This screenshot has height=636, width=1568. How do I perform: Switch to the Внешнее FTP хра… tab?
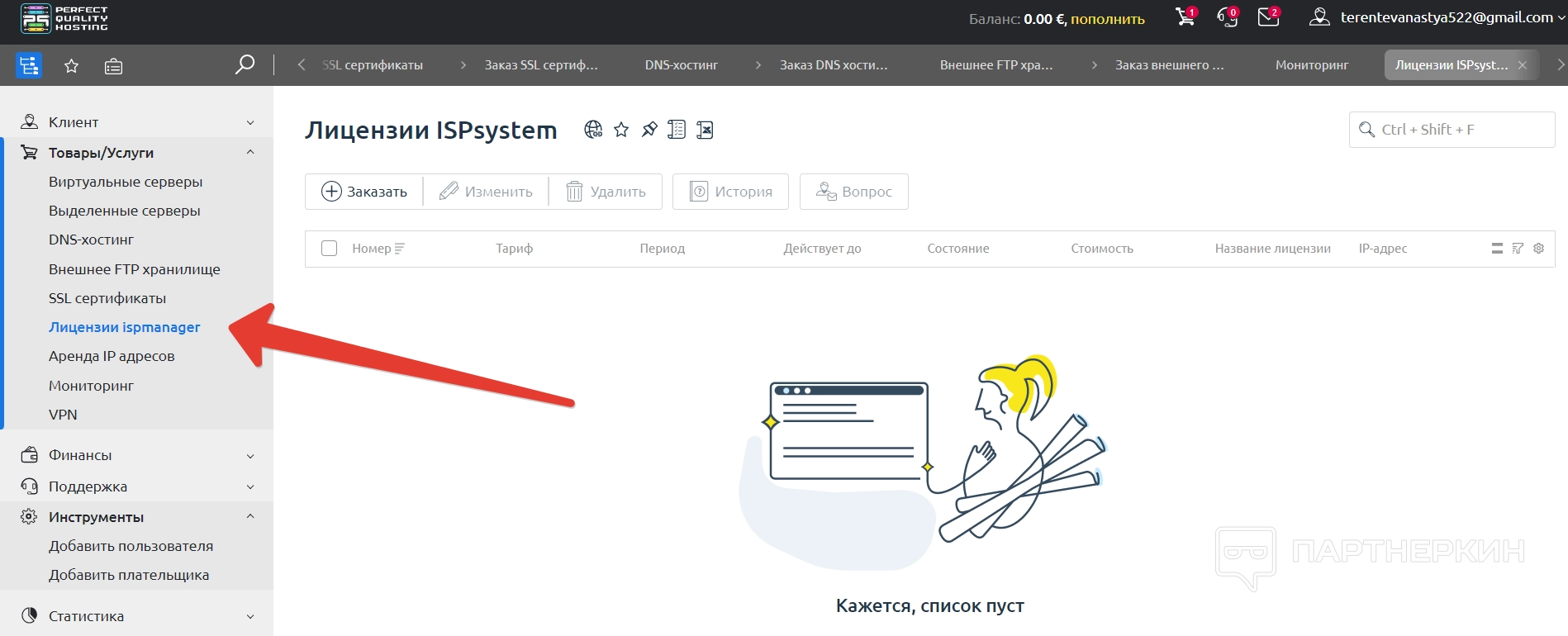[996, 65]
